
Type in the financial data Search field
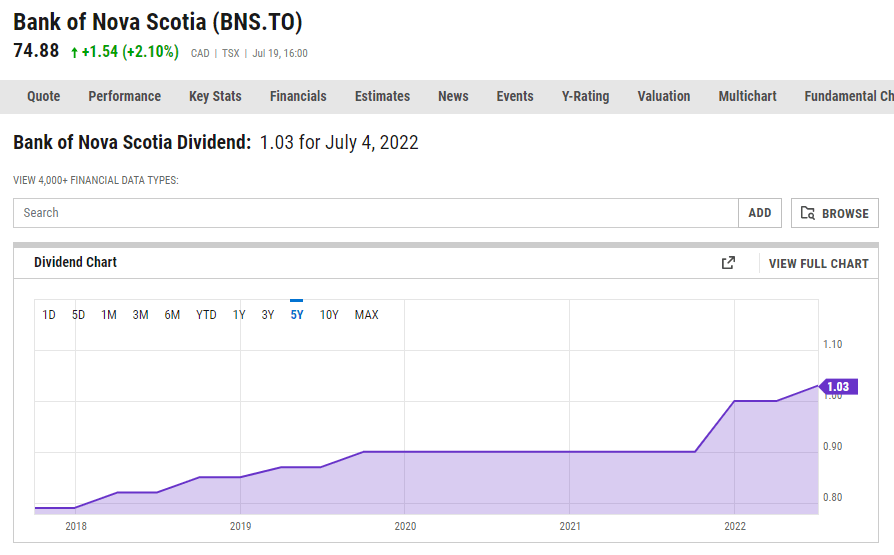click(x=376, y=213)
